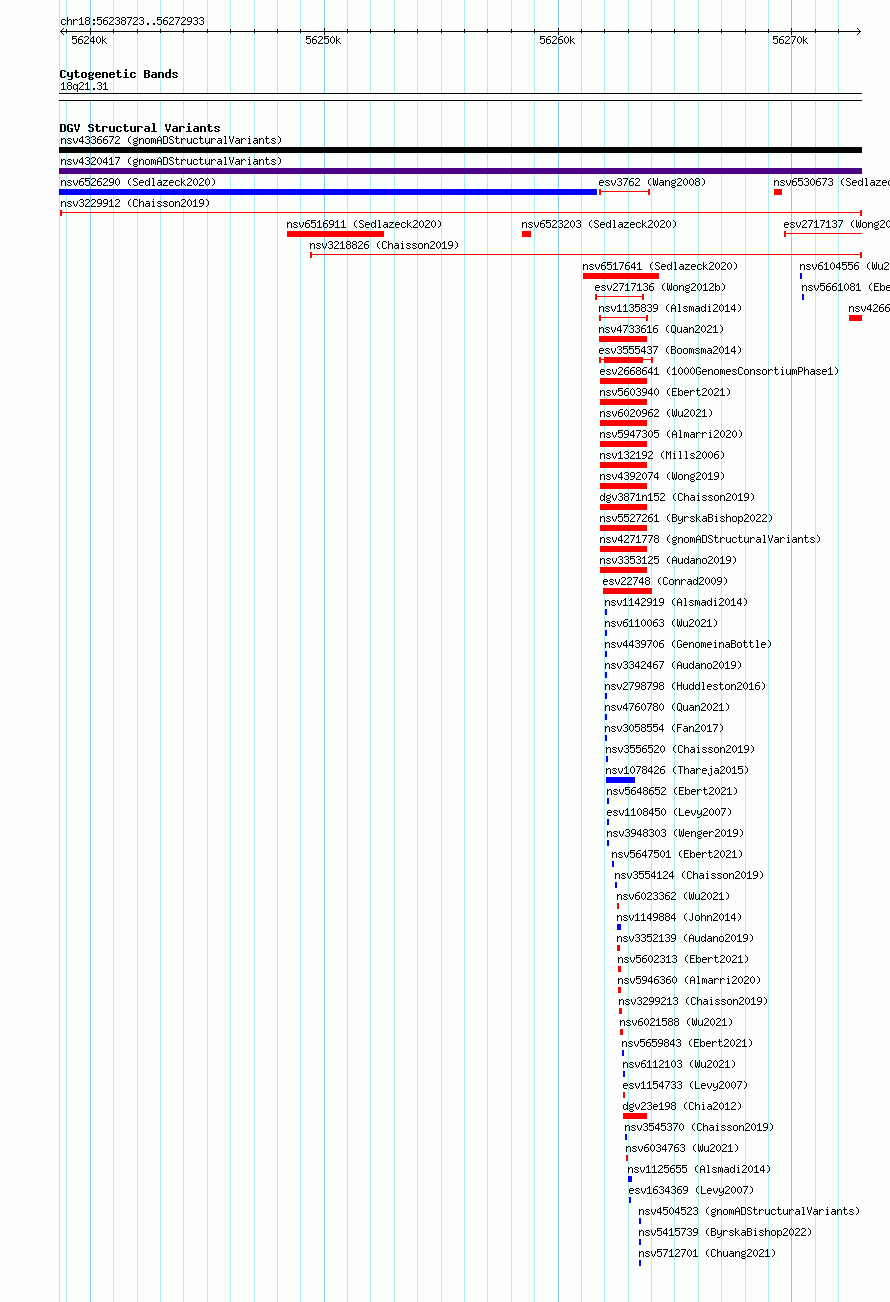The height and width of the screenshot is (1302, 890).
Task: Open esv2668641 (1000GenomesConsortiumPhase1) variant
Action: [x=719, y=371]
